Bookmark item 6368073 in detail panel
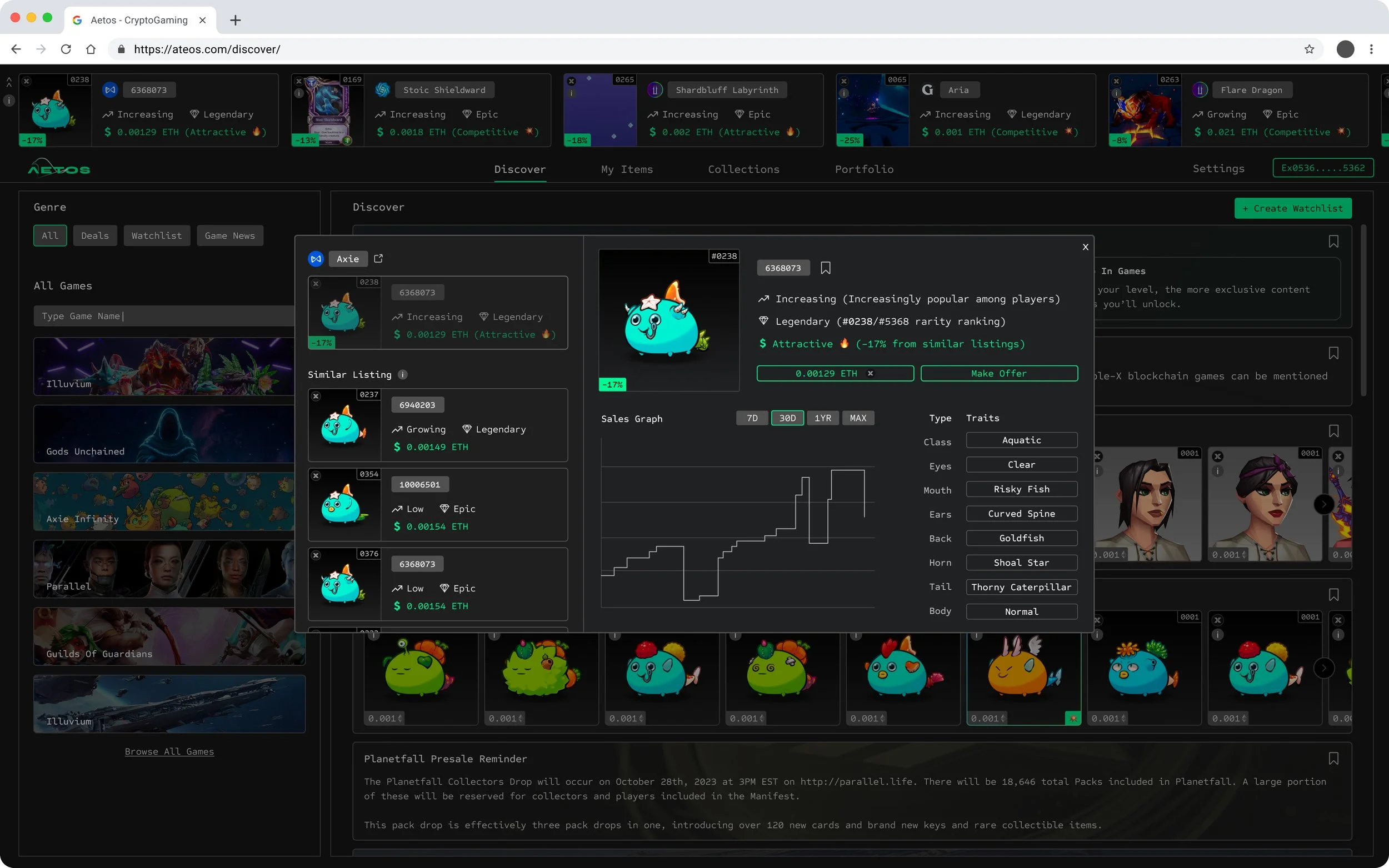 pyautogui.click(x=825, y=268)
